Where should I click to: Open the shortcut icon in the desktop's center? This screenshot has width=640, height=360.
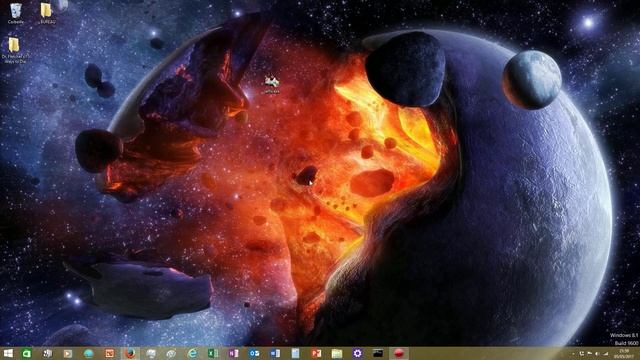(x=271, y=84)
